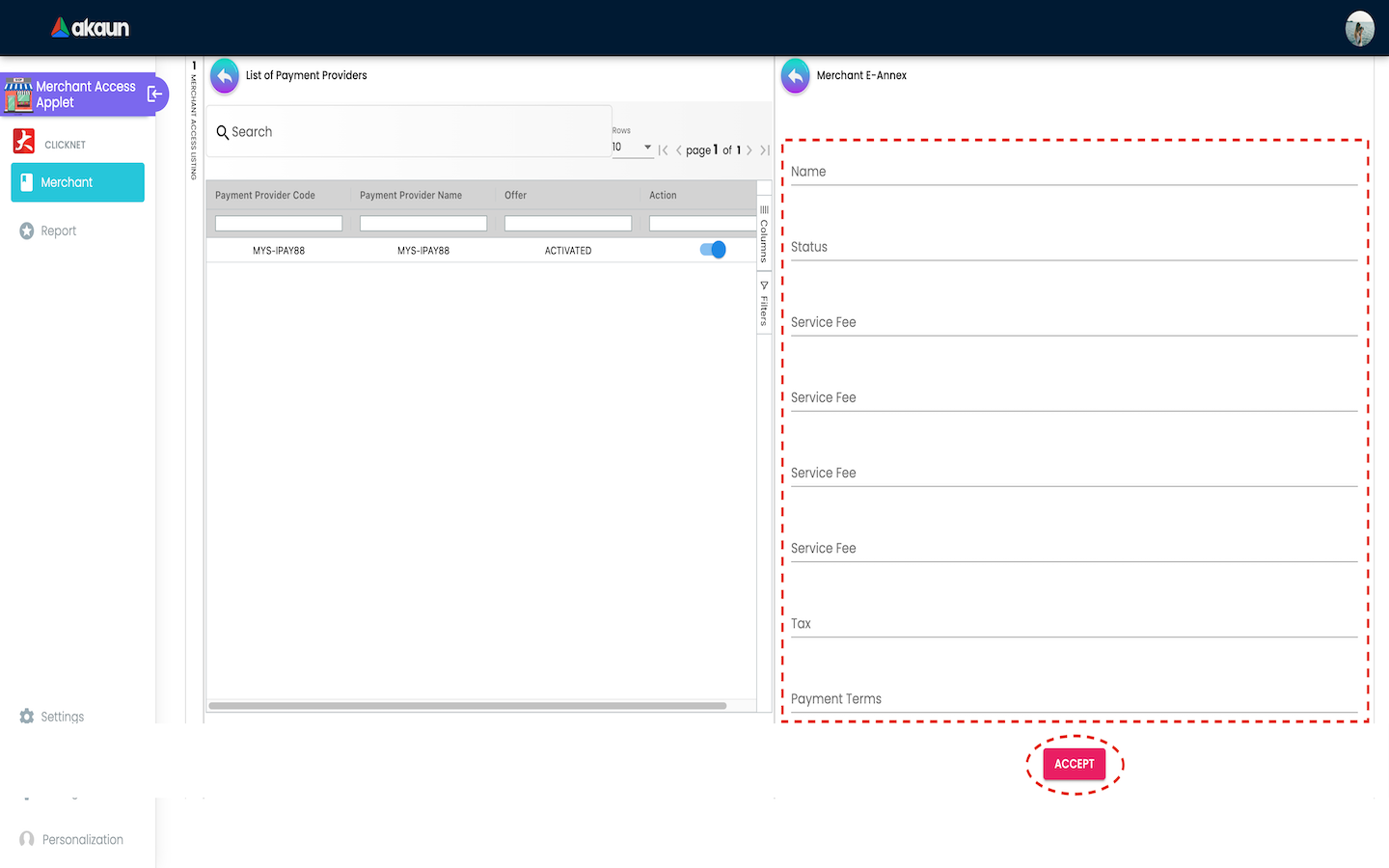Click the Tax field
1389x868 pixels.
pos(1074,623)
